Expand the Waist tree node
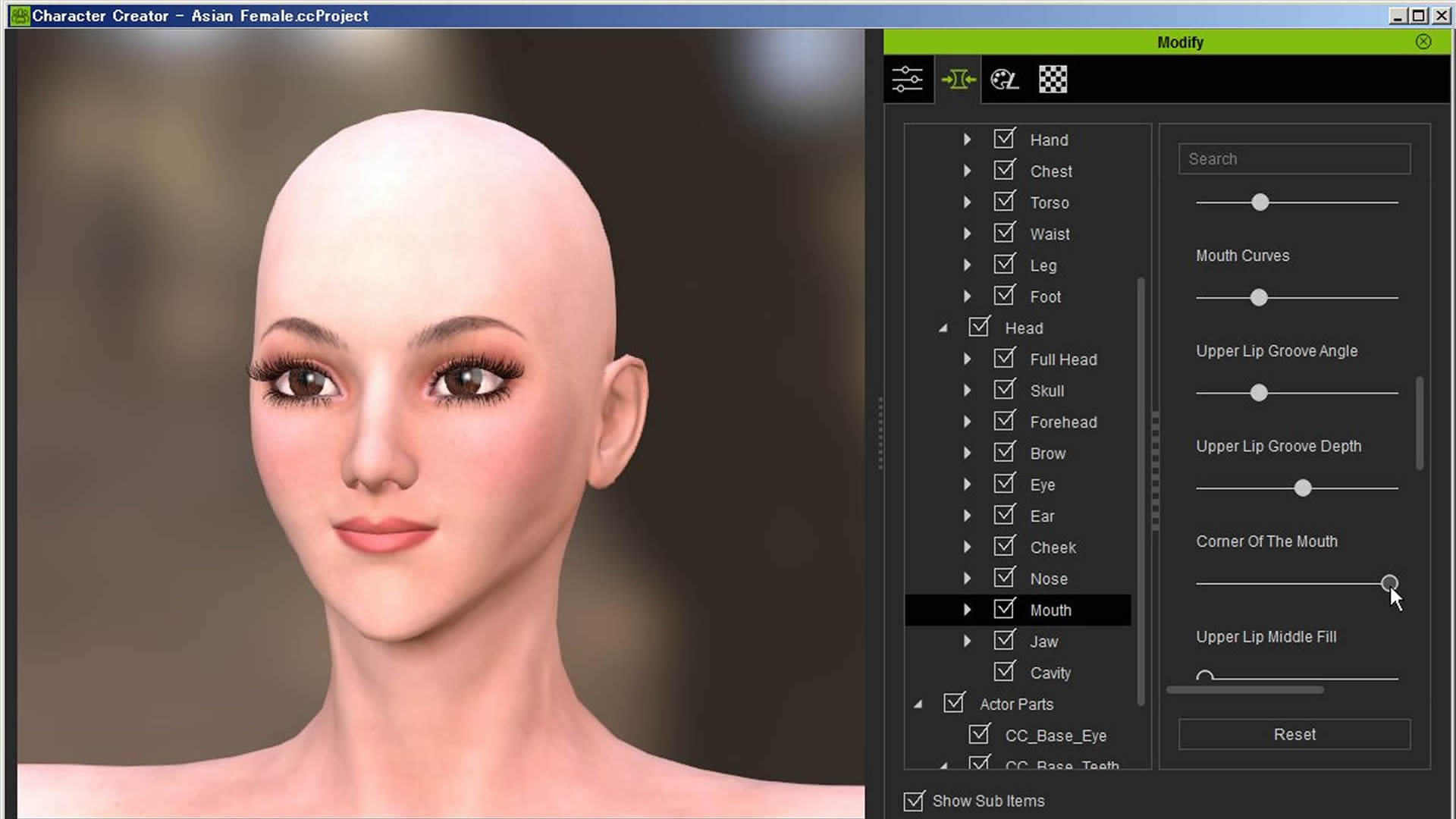Viewport: 1456px width, 819px height. [x=967, y=234]
